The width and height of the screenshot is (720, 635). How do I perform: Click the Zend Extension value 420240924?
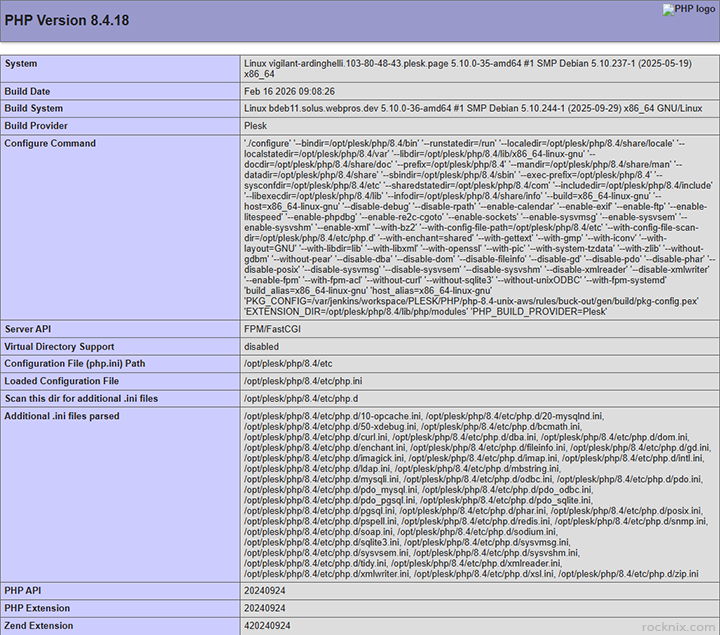tap(267, 626)
